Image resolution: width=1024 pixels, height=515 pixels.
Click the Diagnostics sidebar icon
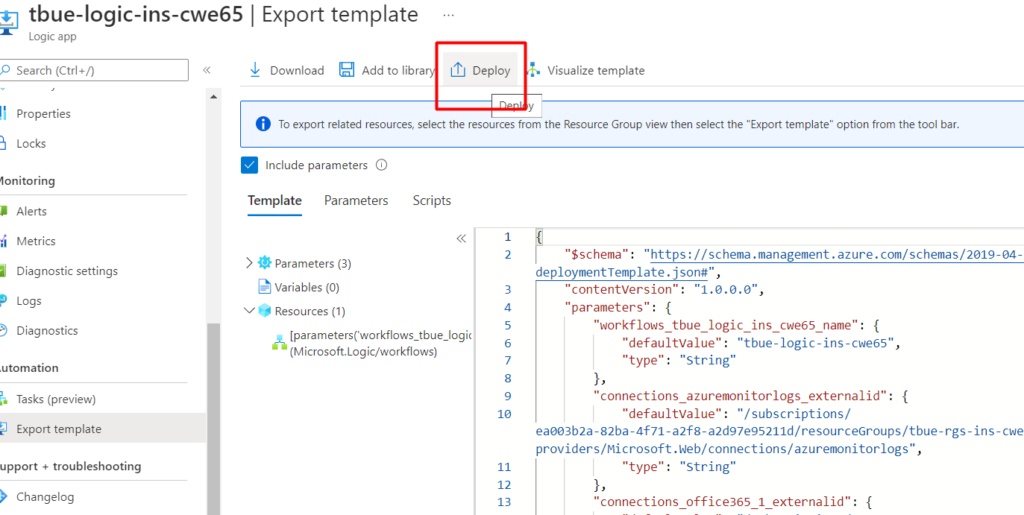click(x=3, y=330)
